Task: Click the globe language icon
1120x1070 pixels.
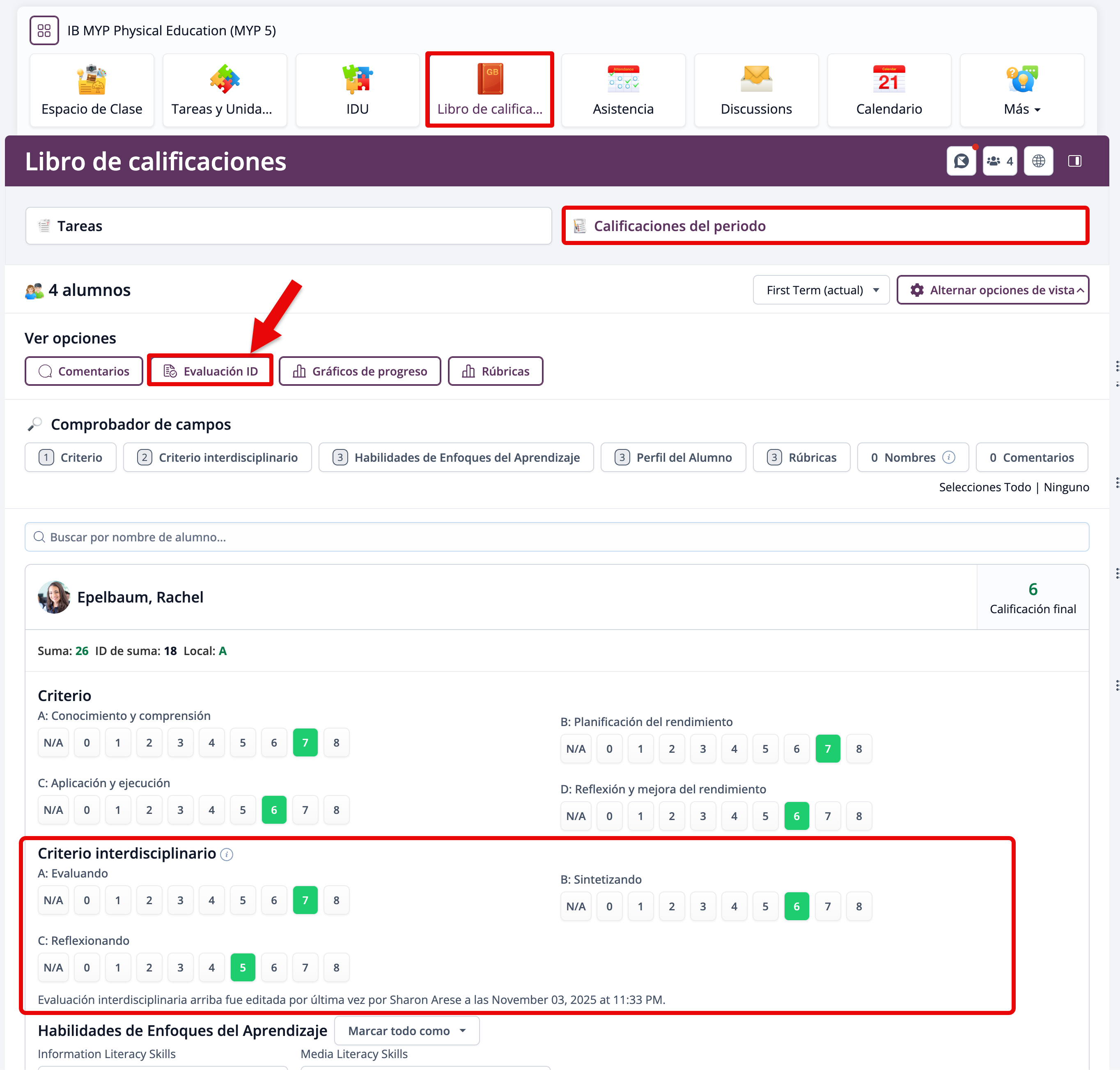Action: (x=1038, y=161)
